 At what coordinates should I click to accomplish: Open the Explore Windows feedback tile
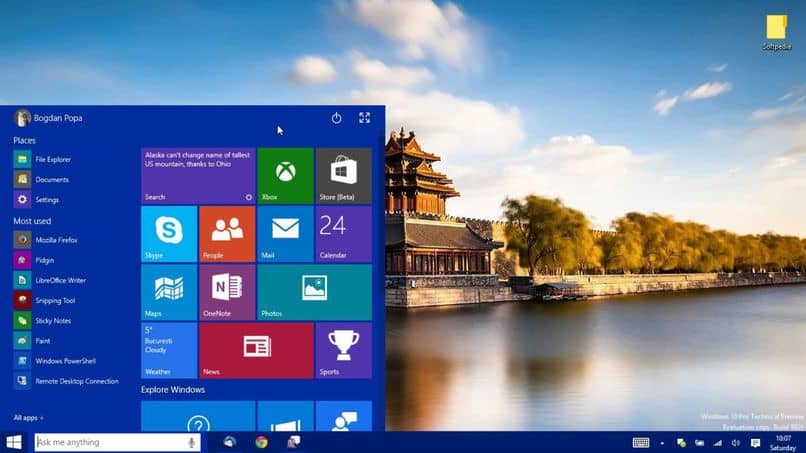(344, 416)
